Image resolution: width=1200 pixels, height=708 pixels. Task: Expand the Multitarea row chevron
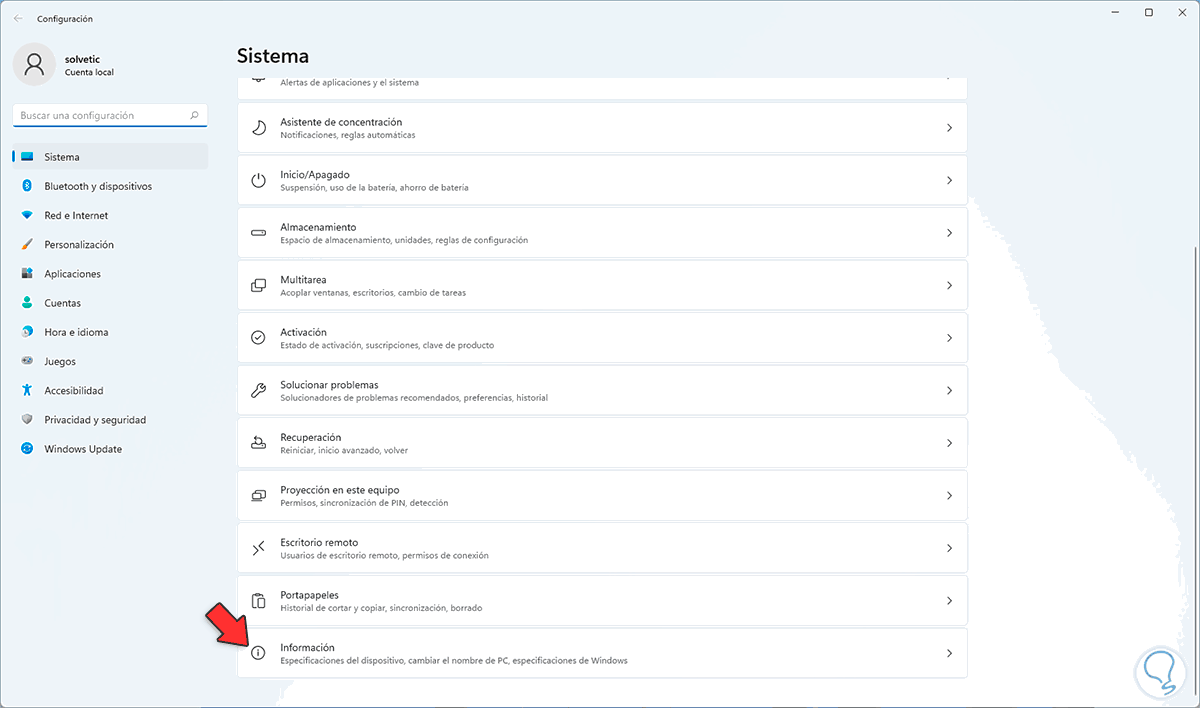(x=949, y=285)
